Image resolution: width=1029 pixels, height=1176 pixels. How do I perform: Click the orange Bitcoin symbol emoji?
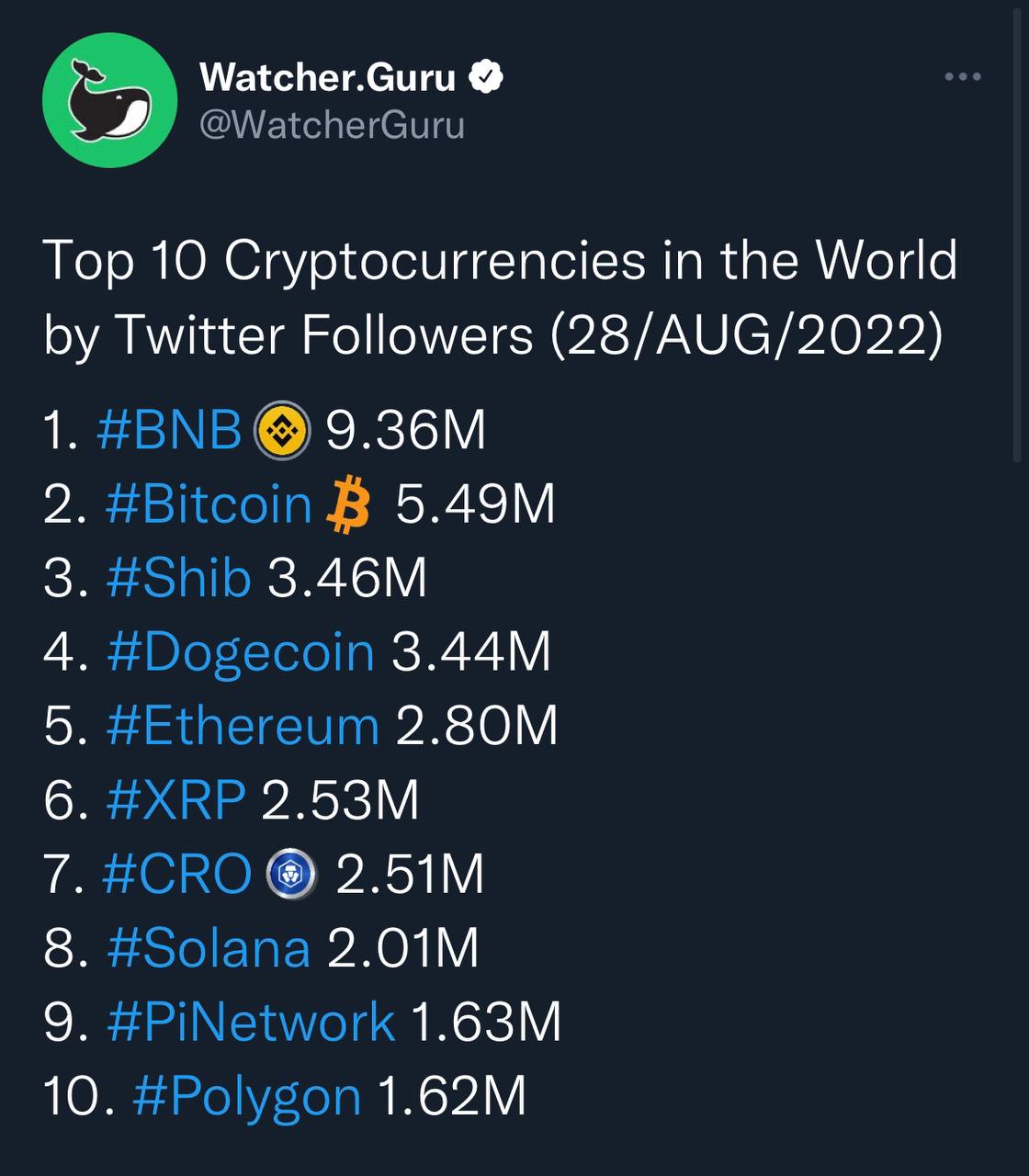(x=349, y=506)
